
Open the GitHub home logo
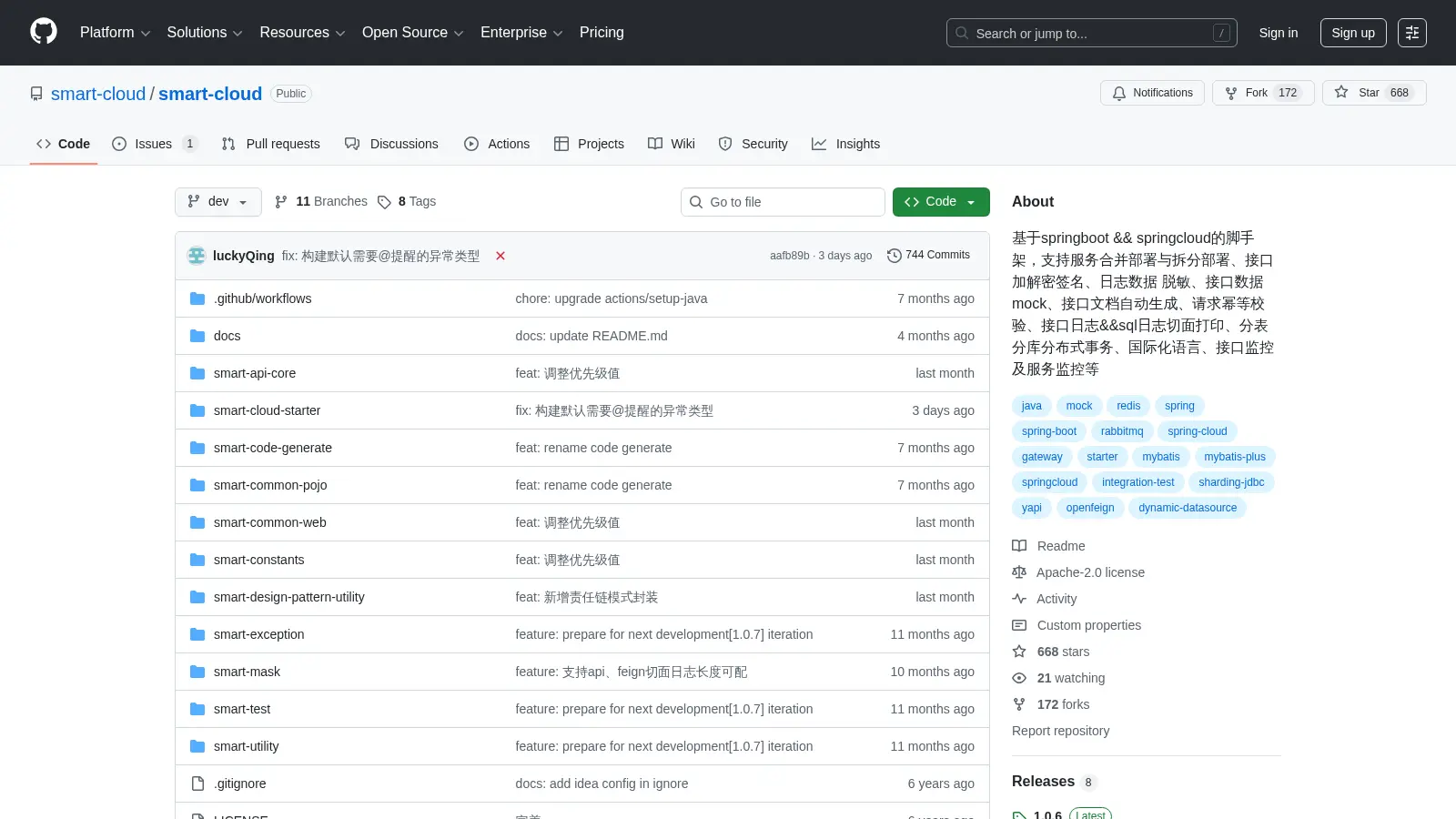[x=44, y=32]
